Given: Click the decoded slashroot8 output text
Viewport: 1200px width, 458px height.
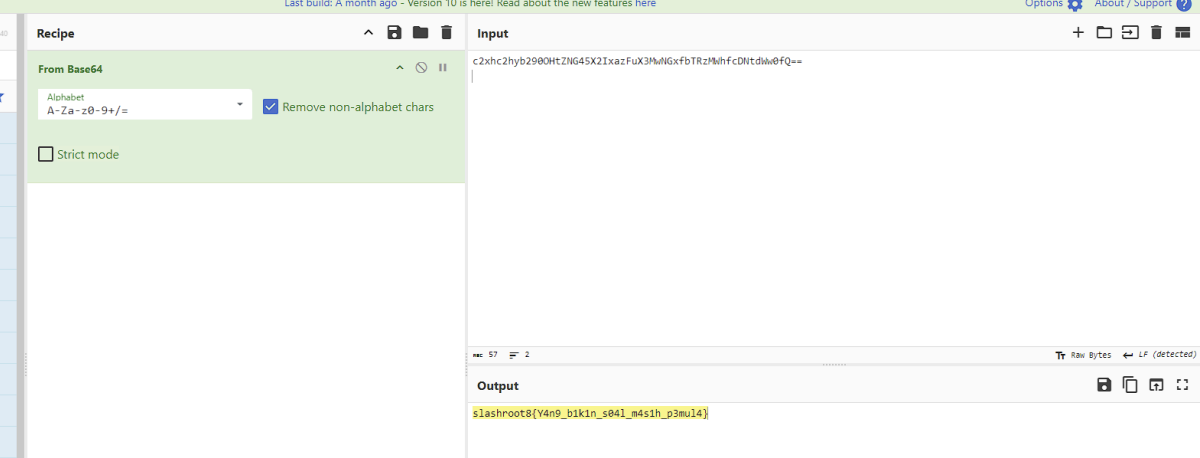Looking at the screenshot, I should 590,413.
